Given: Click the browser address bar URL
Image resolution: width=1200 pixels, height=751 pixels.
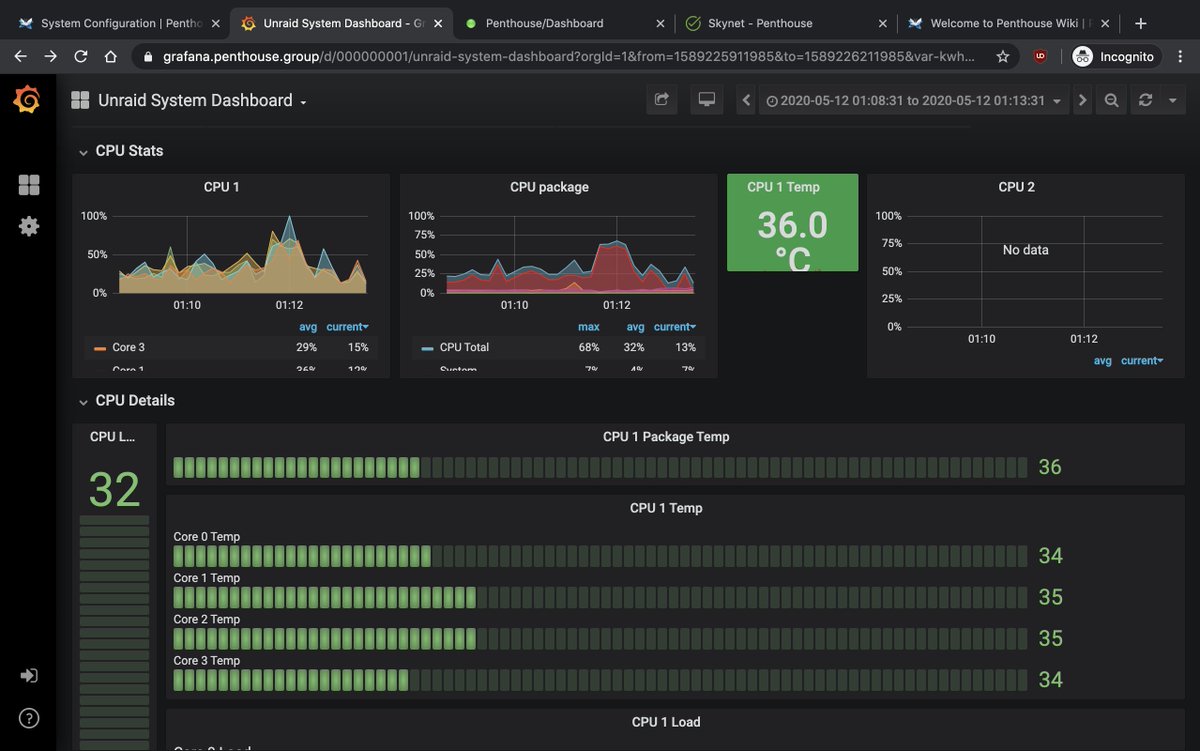Looking at the screenshot, I should pyautogui.click(x=568, y=57).
